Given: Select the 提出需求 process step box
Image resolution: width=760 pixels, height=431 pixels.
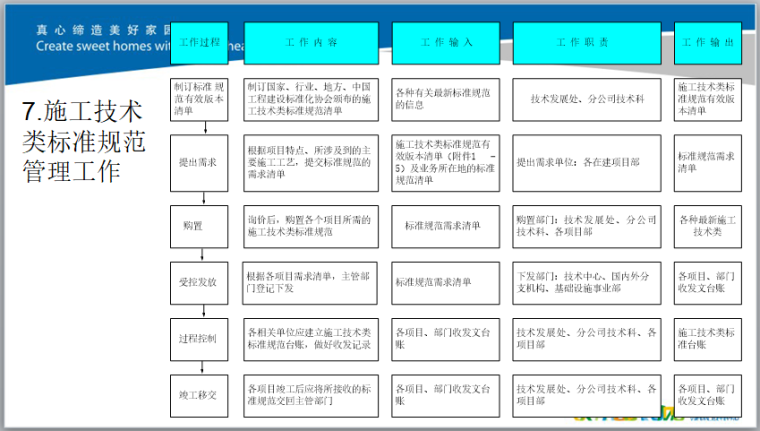Looking at the screenshot, I should 199,163.
